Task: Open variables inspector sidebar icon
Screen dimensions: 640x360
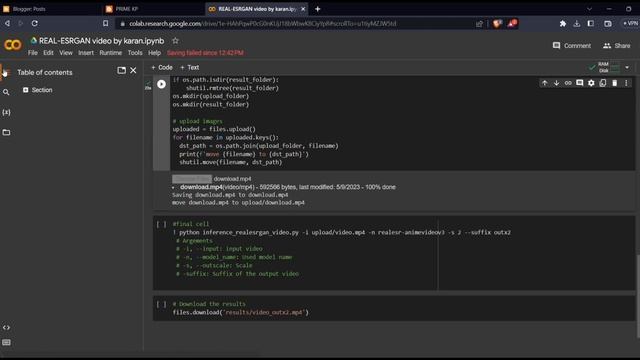Action: pos(6,112)
